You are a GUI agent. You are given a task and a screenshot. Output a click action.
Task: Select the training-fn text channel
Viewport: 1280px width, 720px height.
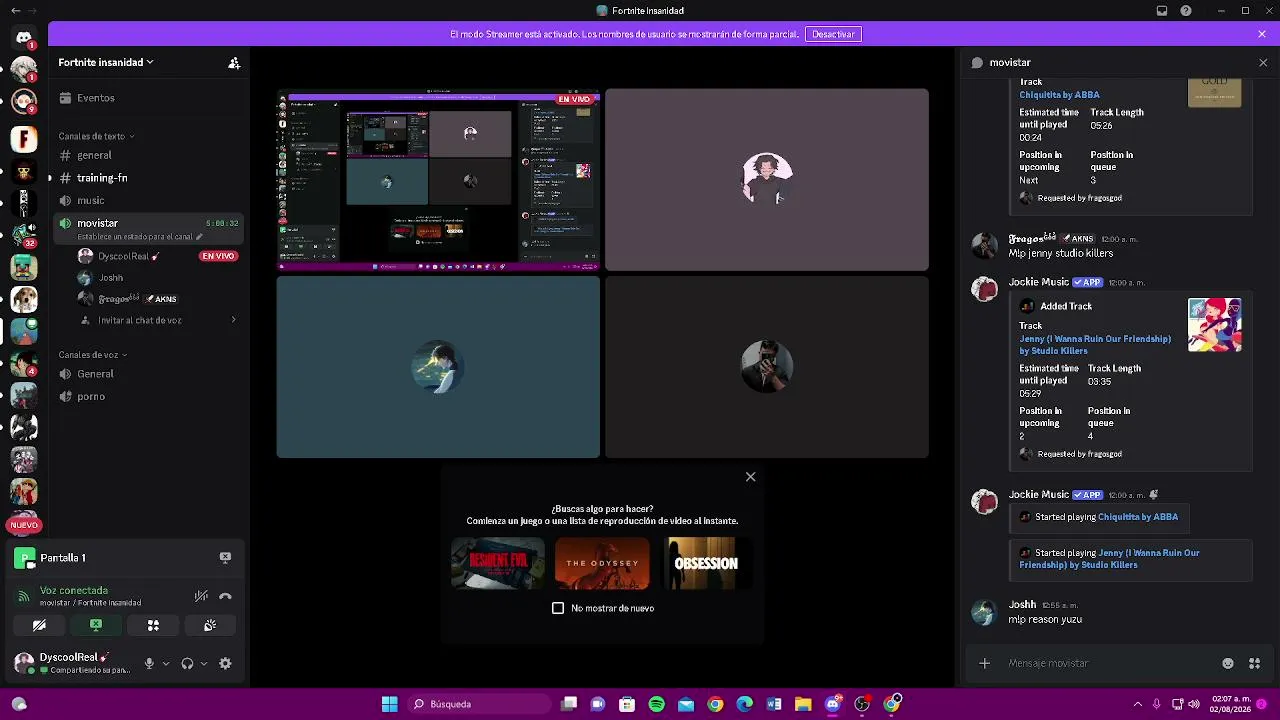[x=146, y=178]
